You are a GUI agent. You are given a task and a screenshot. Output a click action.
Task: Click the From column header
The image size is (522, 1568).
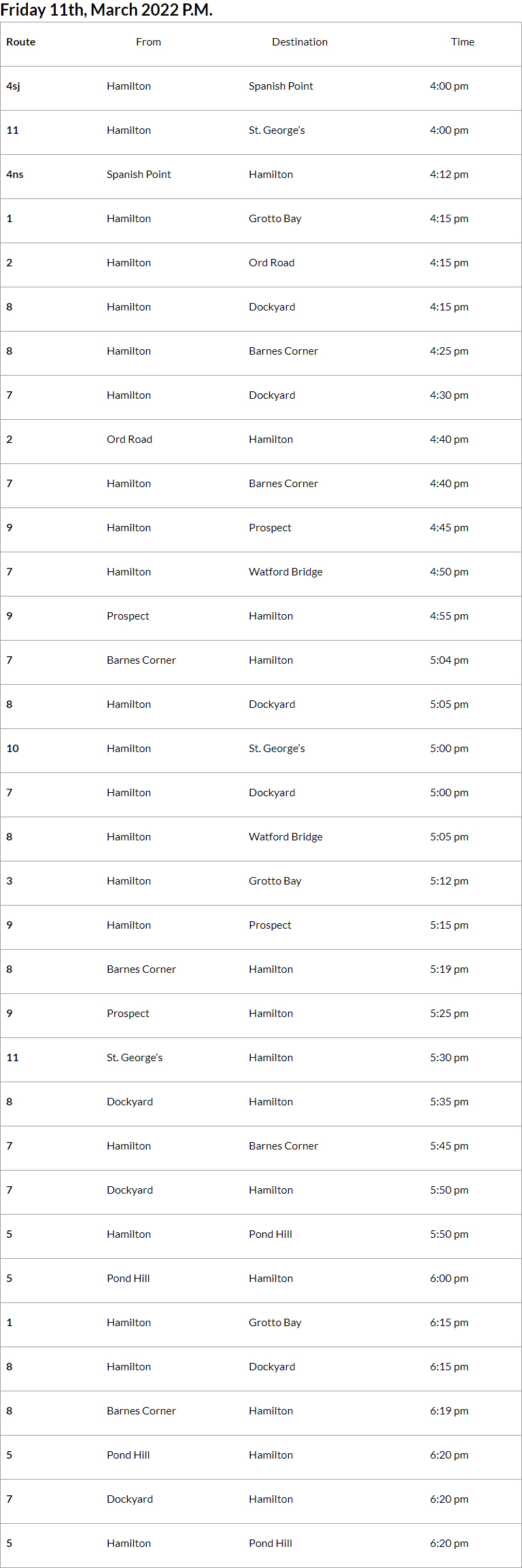coord(148,42)
